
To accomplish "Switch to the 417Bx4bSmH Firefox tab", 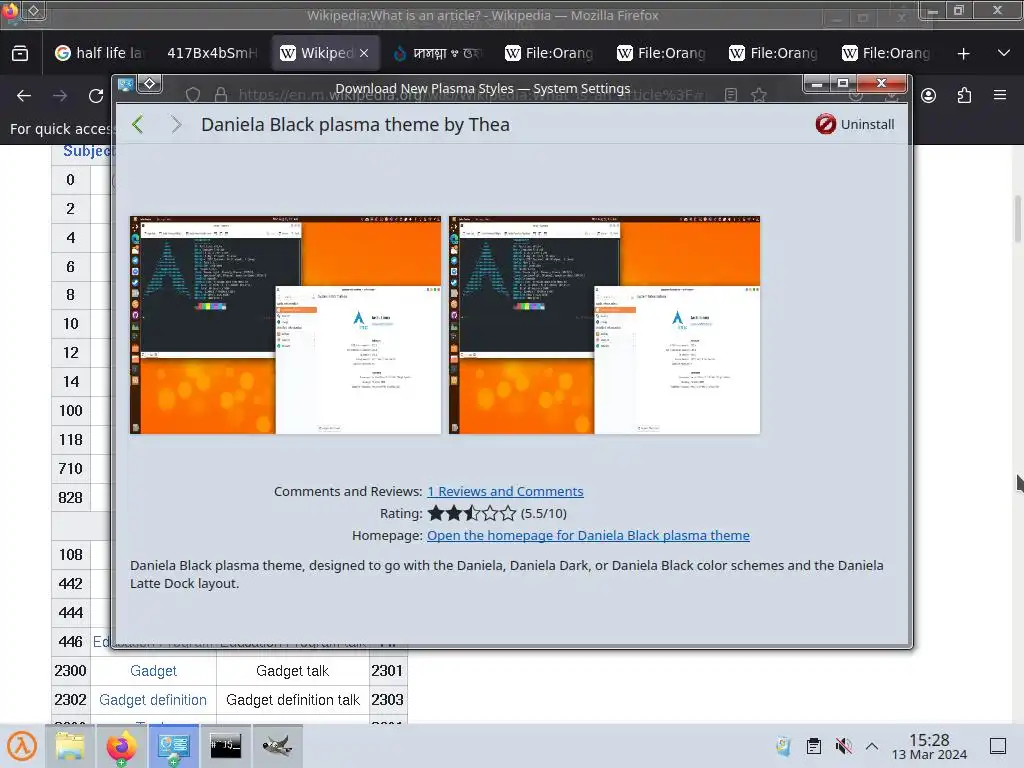I will [212, 53].
